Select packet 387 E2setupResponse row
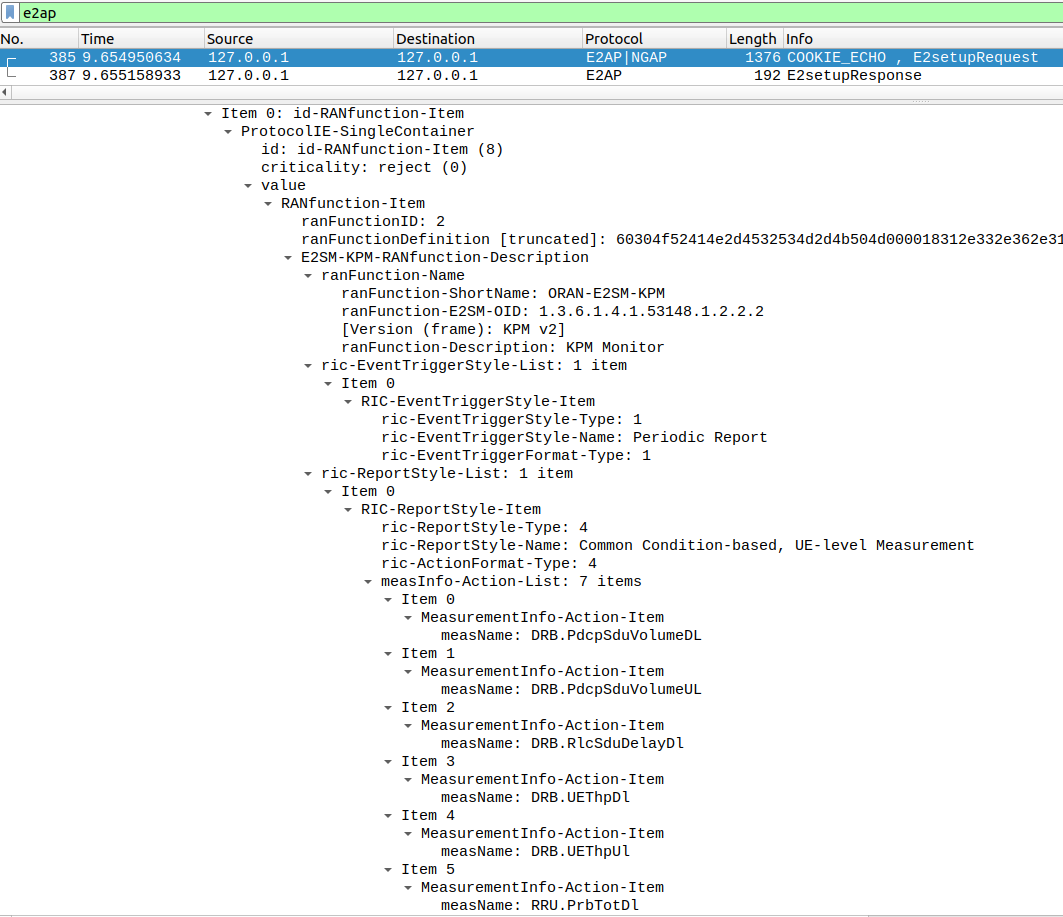The width and height of the screenshot is (1063, 917). (500, 75)
